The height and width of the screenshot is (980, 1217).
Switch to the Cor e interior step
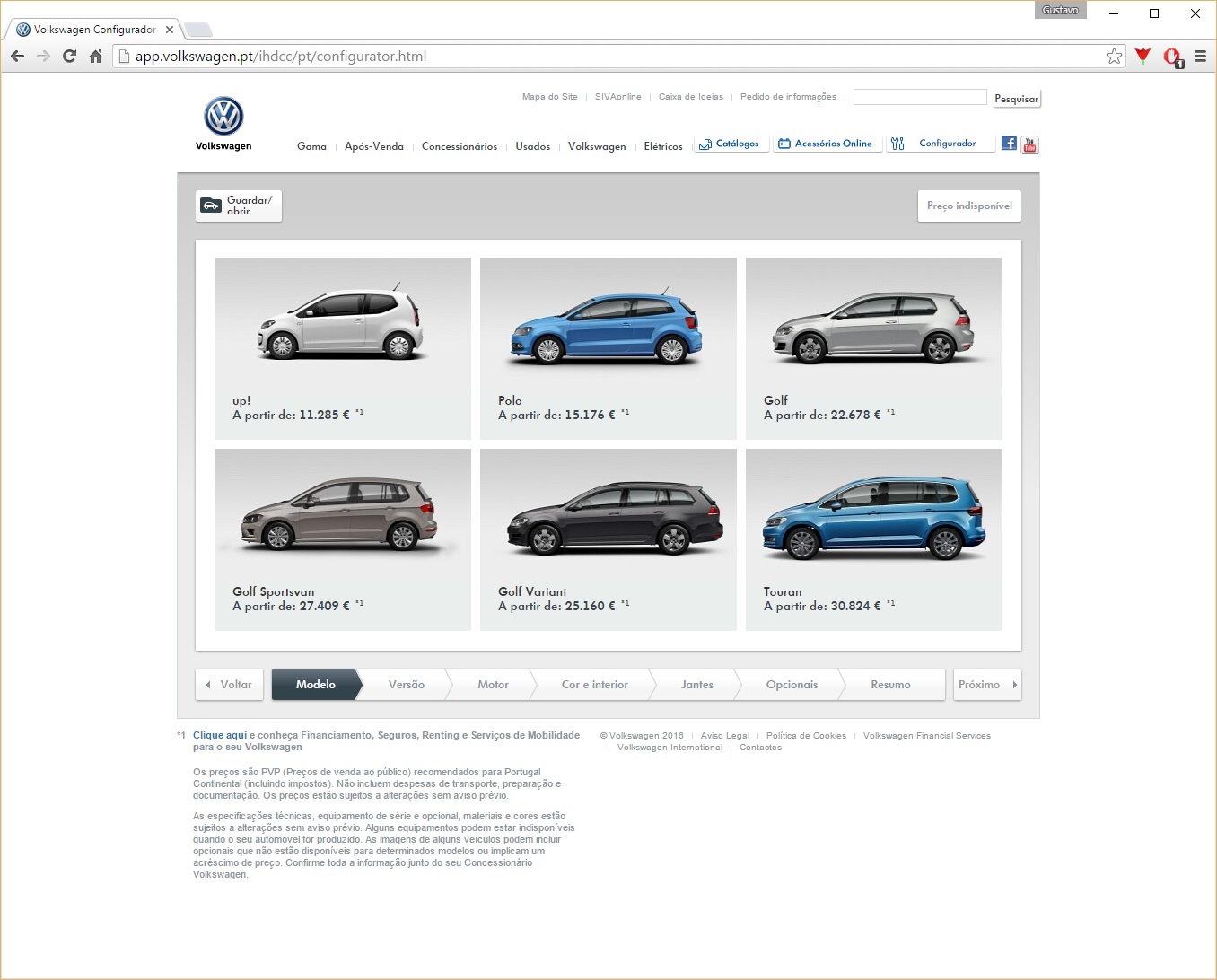594,685
